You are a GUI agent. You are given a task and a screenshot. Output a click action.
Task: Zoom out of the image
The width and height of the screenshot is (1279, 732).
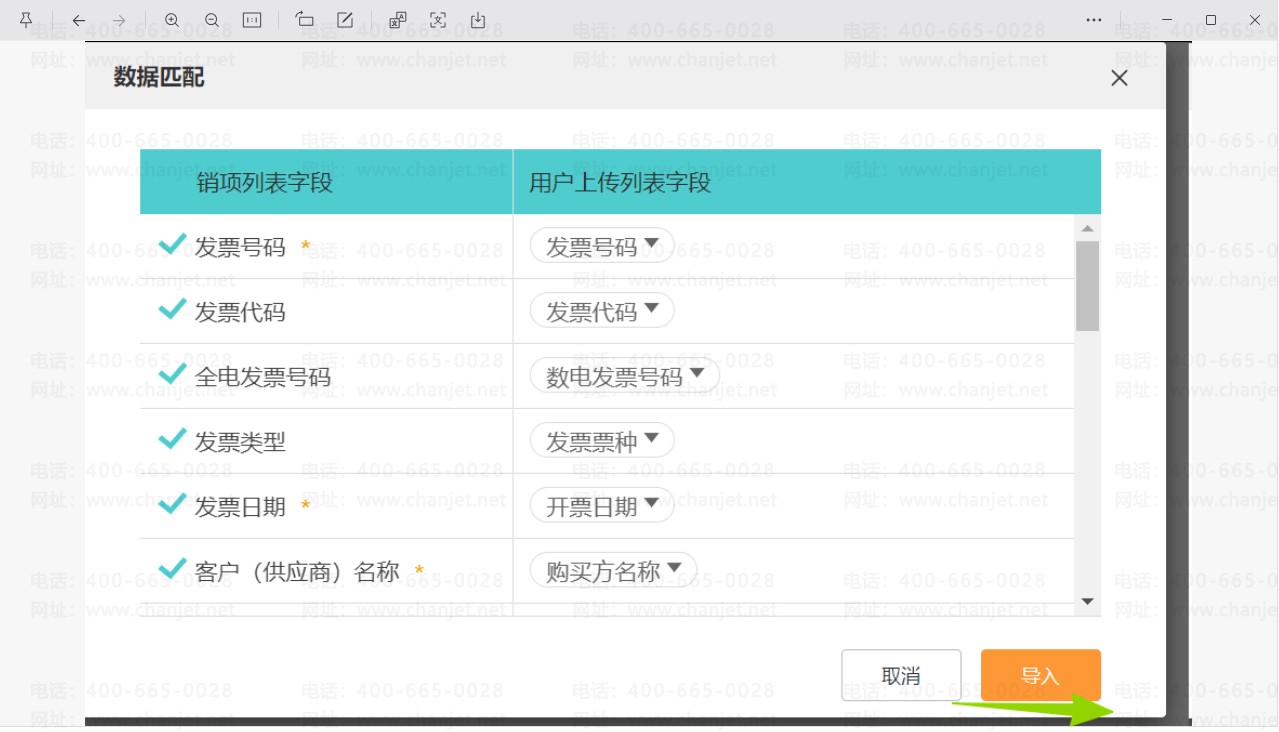coord(212,20)
